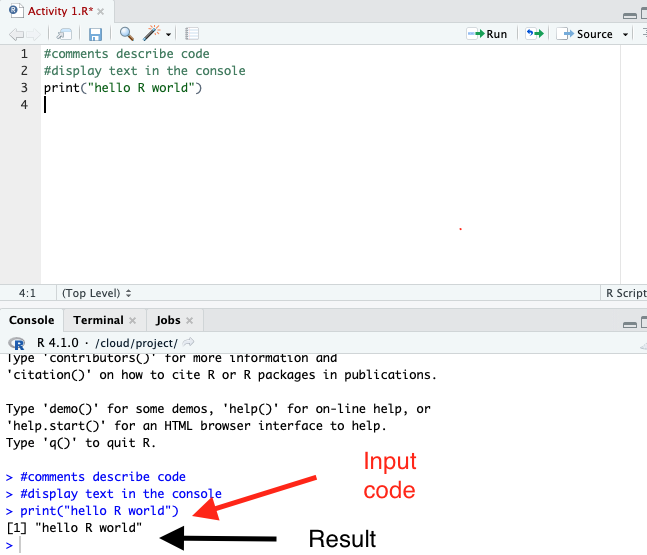Open the Source button dropdown arrow

click(626, 34)
